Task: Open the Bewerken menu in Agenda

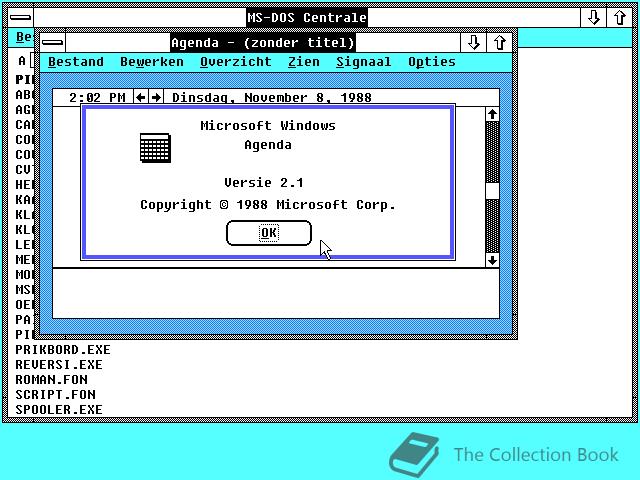Action: (152, 62)
